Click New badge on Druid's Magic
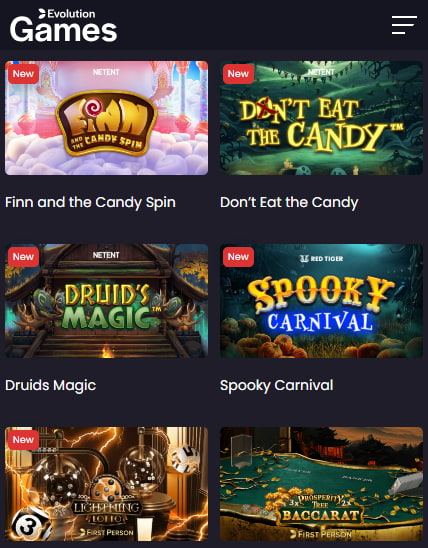 pyautogui.click(x=23, y=257)
